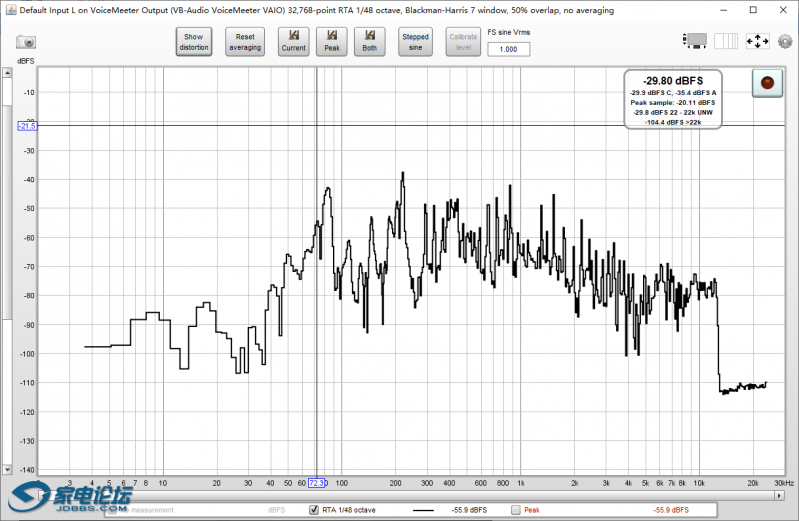Click the camera capture graph image icon
This screenshot has height=521, width=799.
tap(25, 42)
